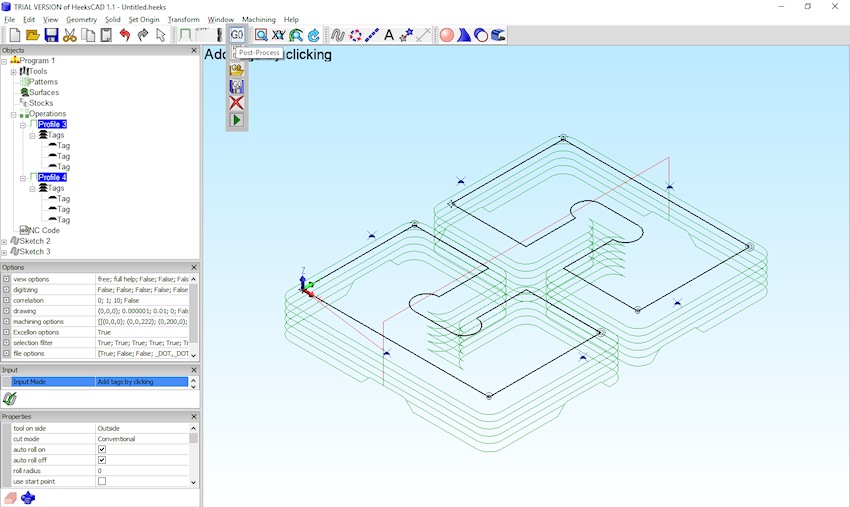Toggle the auto roll on checkbox
850x507 pixels.
pos(102,450)
